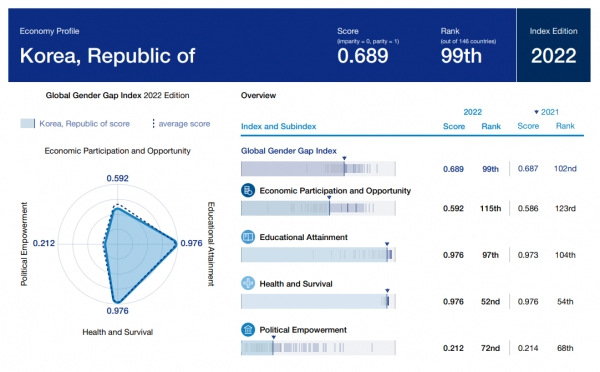600x372 pixels.
Task: Click the marker above Health and Survival bar
Action: click(387, 291)
